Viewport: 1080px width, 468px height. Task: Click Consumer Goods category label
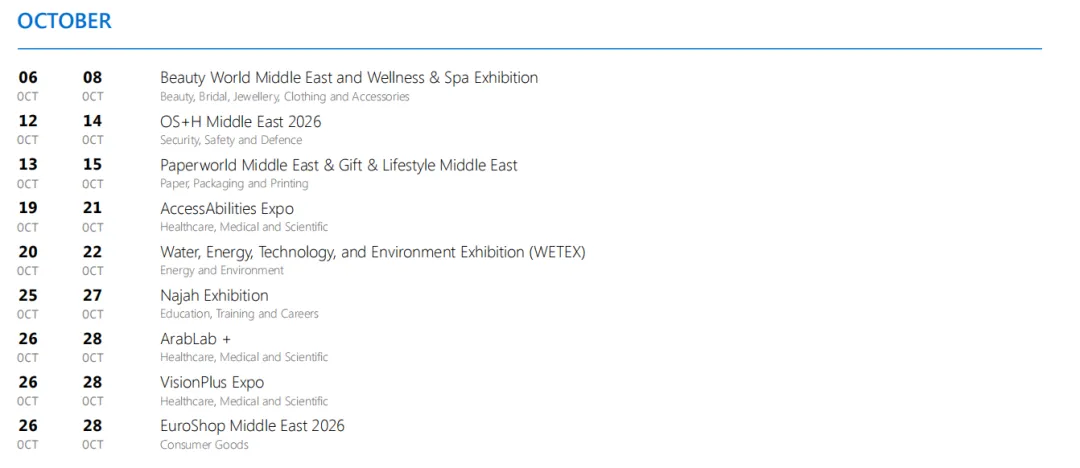coord(204,445)
